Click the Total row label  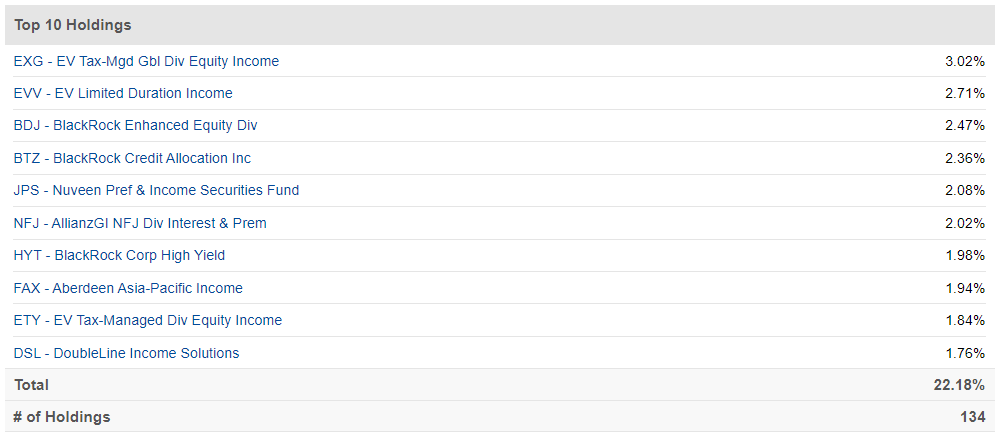[31, 385]
